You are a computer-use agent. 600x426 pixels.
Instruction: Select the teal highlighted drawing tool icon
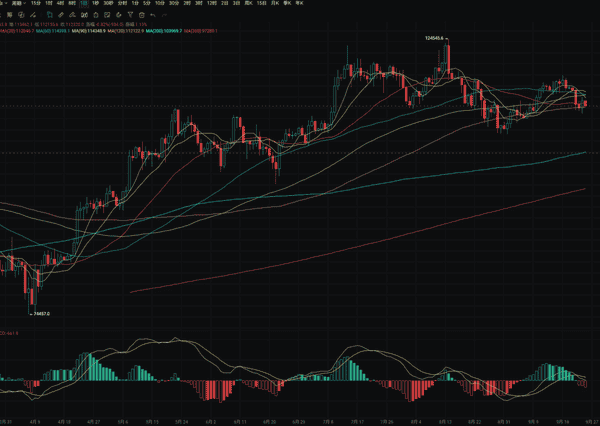(x=49, y=14)
